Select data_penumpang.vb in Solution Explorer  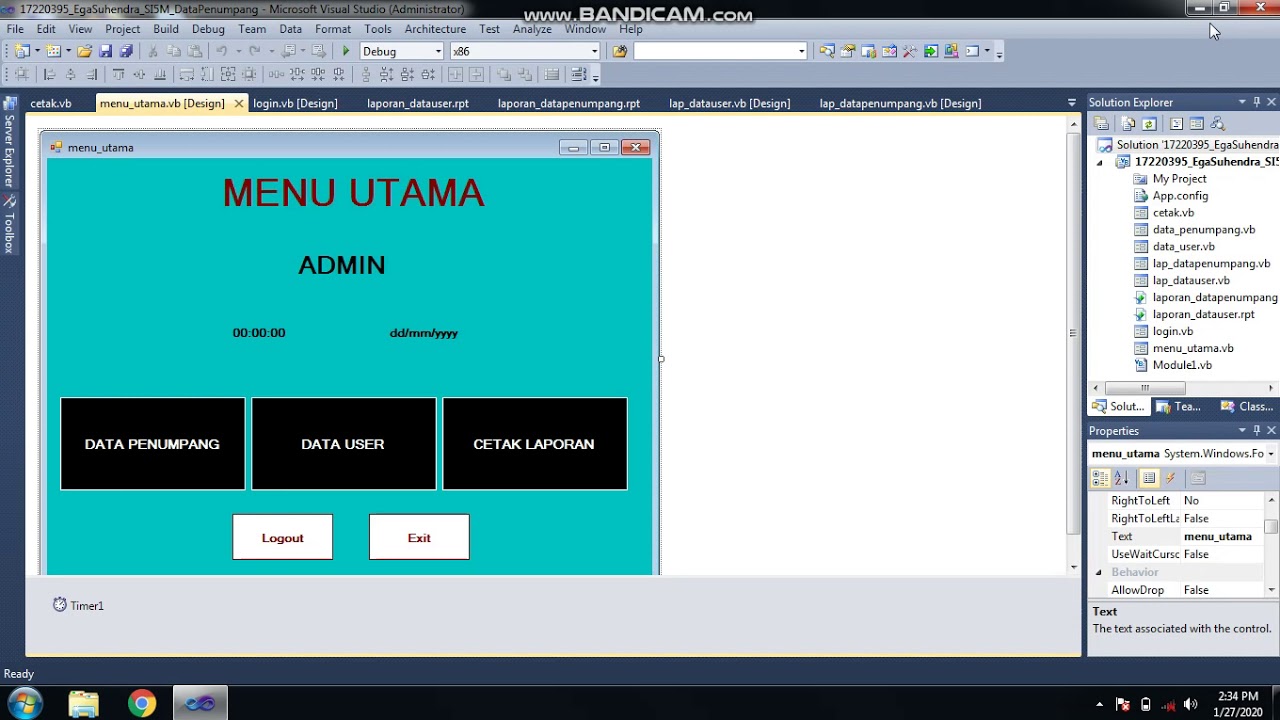pos(1203,229)
